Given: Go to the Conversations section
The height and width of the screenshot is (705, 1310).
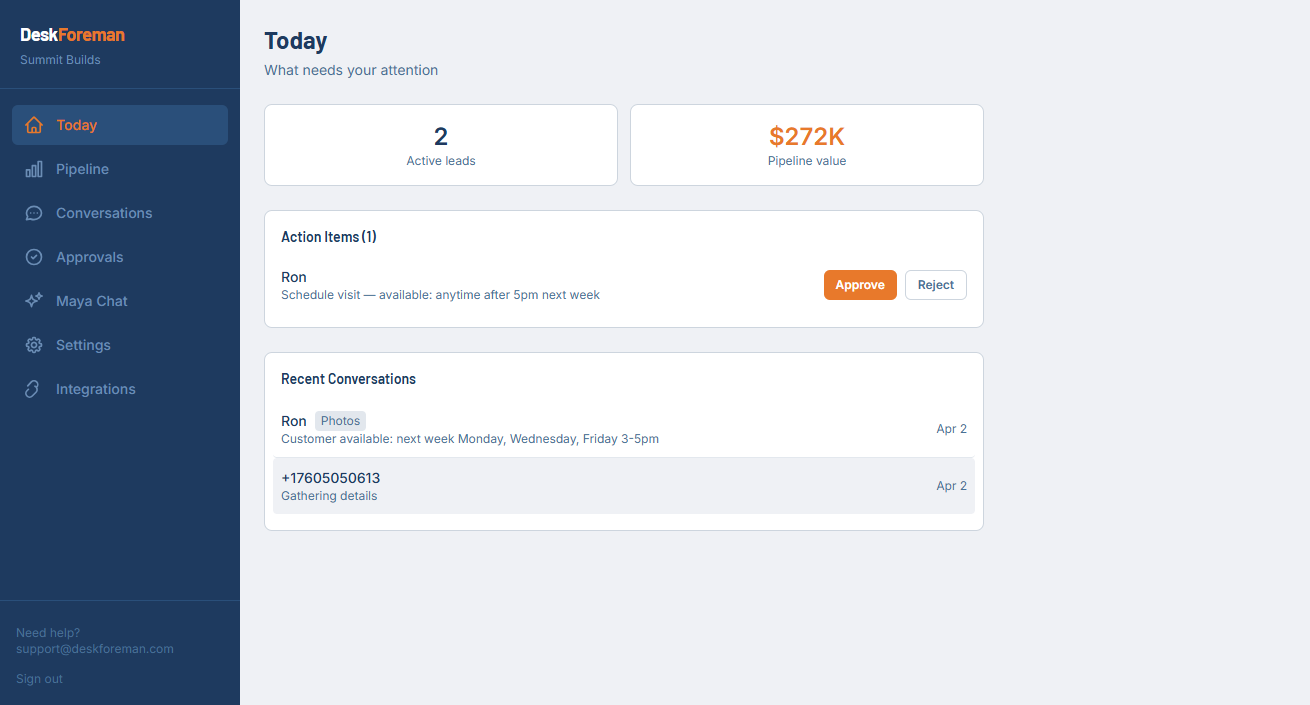Looking at the screenshot, I should coord(104,213).
